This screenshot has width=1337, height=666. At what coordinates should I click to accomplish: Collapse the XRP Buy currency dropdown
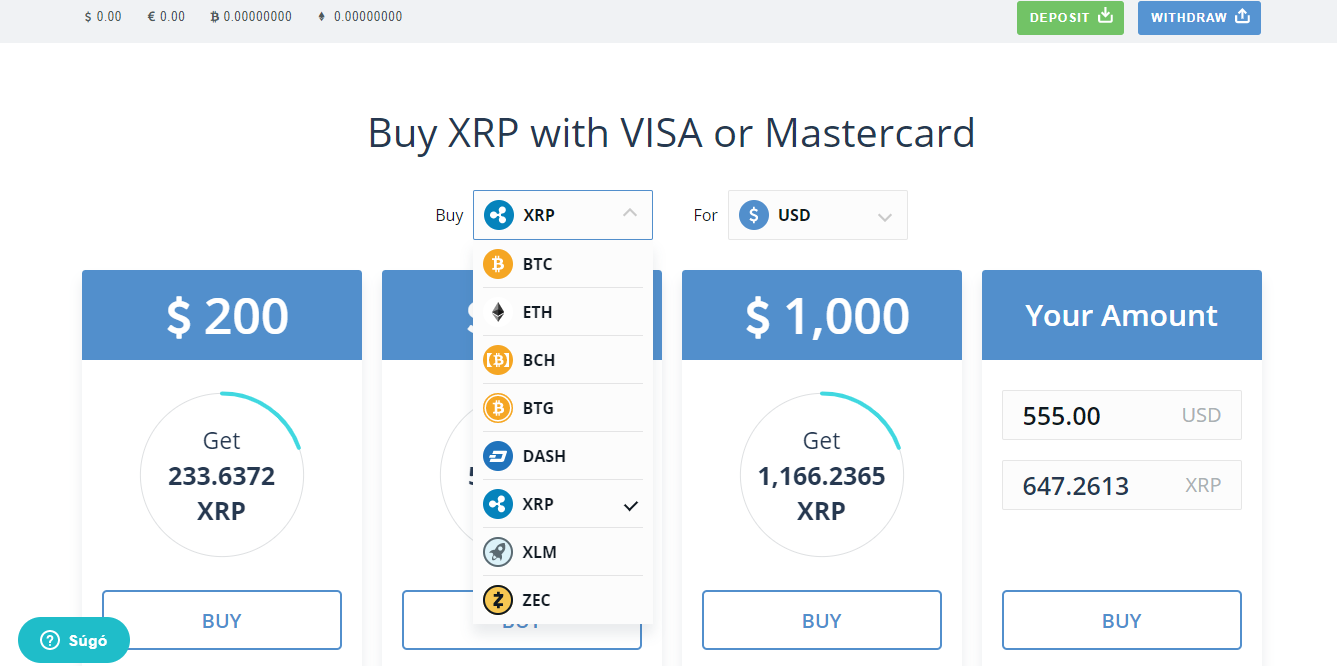point(563,215)
